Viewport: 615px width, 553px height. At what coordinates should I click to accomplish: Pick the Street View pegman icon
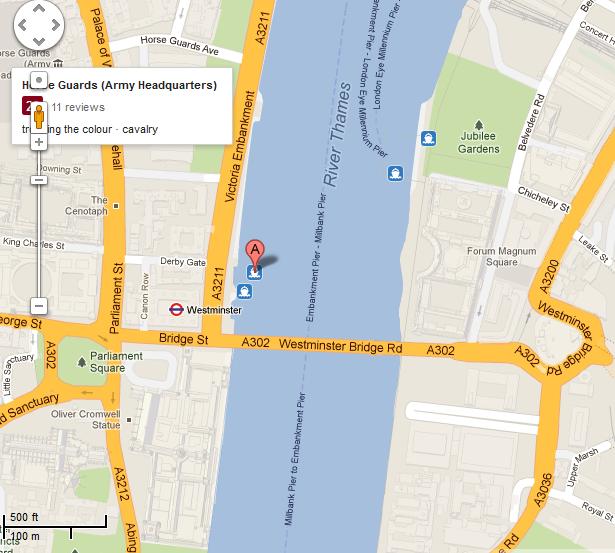[x=39, y=117]
